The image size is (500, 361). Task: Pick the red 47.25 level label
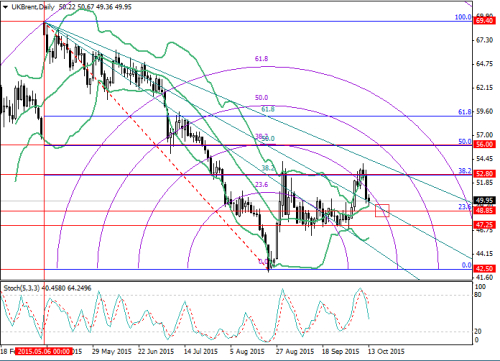[484, 224]
